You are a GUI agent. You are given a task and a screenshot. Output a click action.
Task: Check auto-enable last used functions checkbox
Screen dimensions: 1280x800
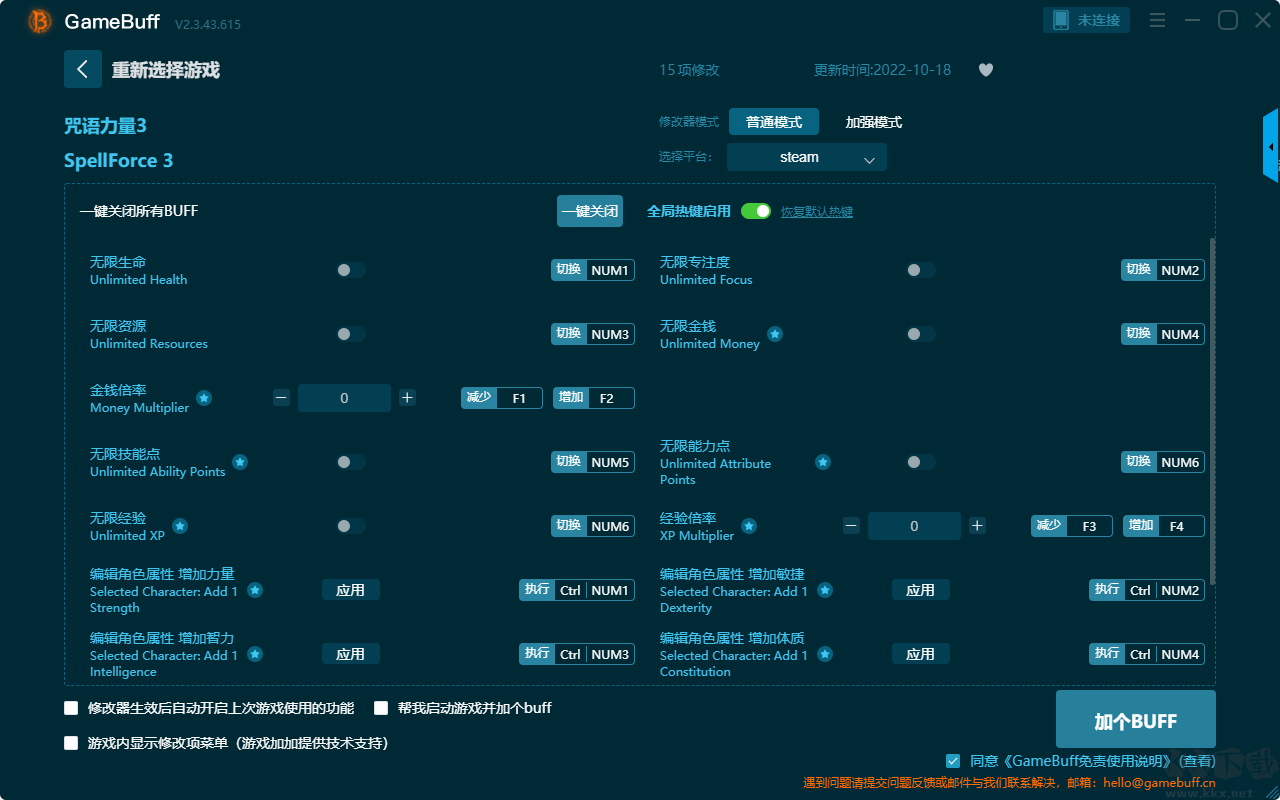tap(71, 708)
